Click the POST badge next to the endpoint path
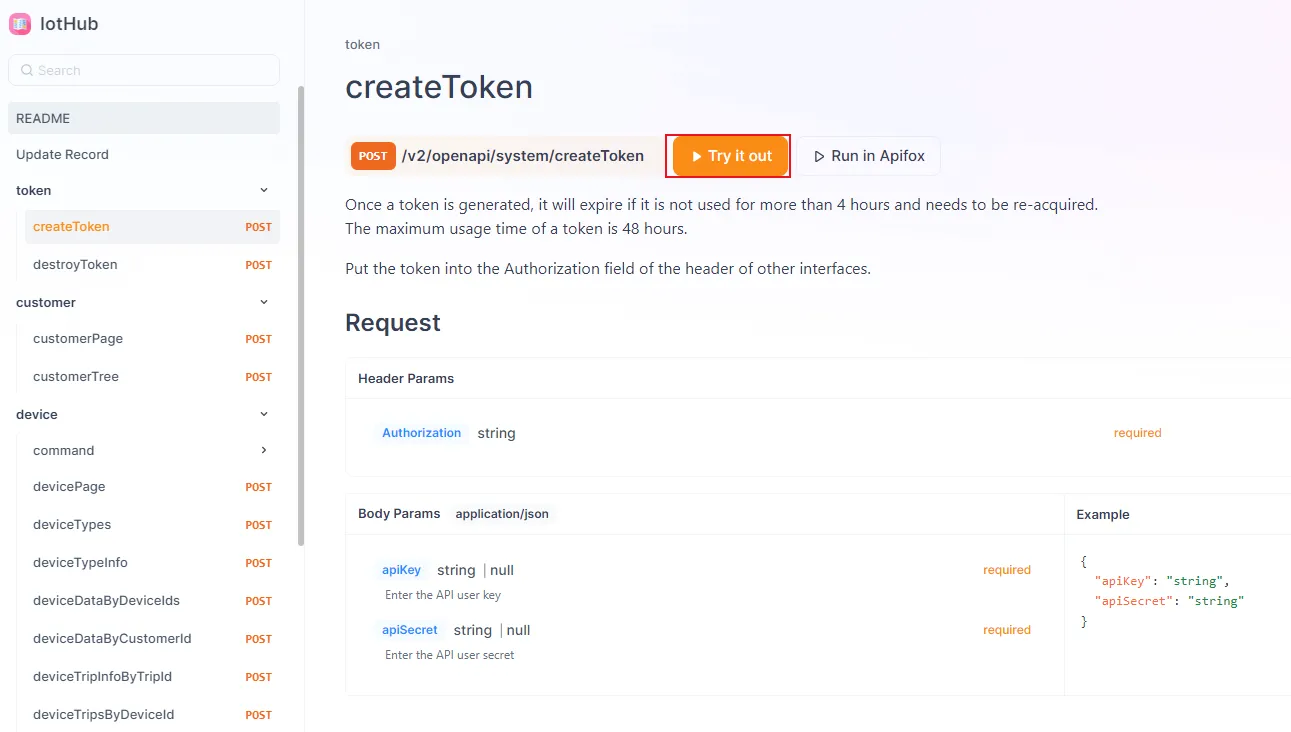This screenshot has width=1291, height=732. click(x=372, y=156)
